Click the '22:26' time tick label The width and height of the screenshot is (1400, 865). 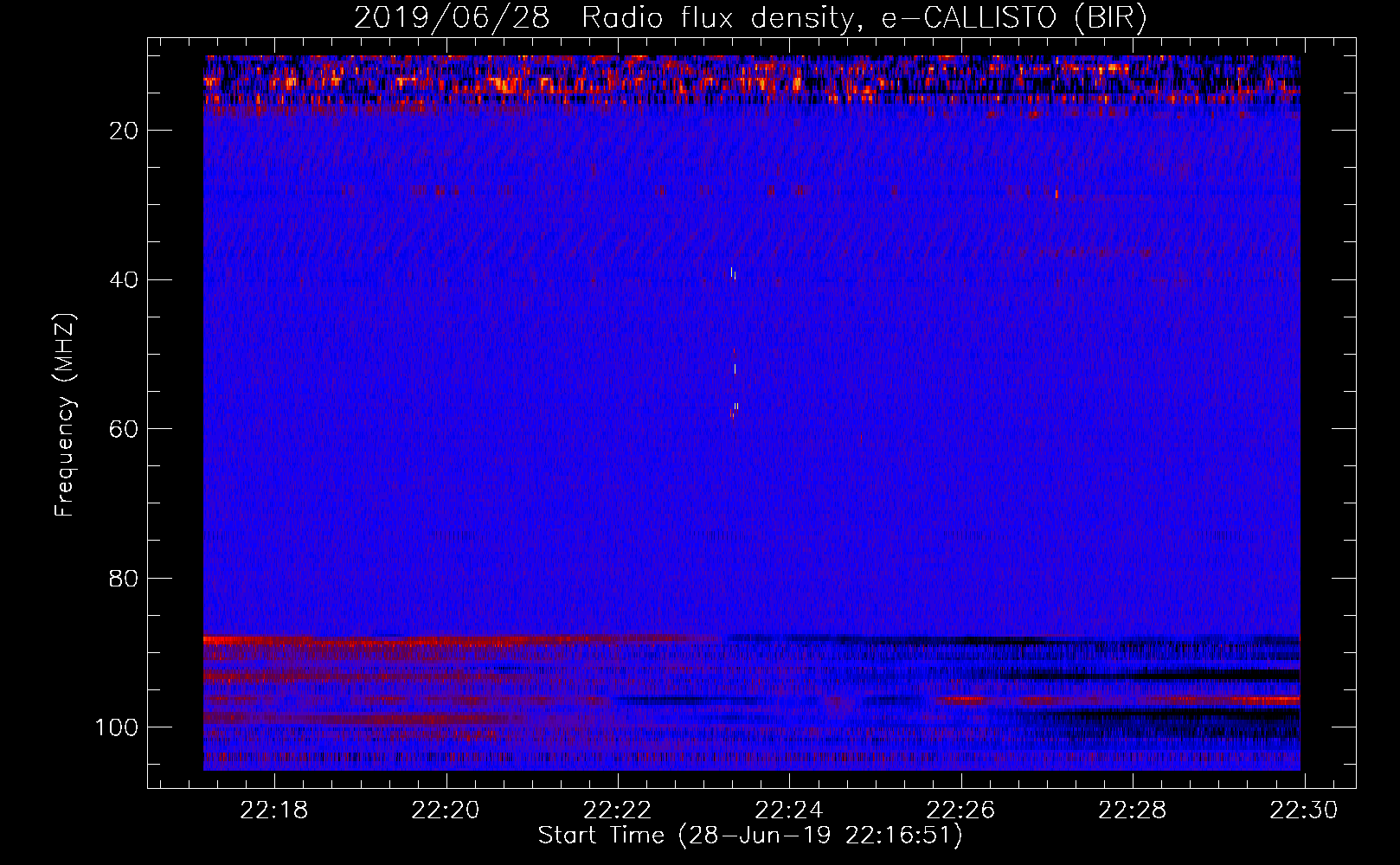(960, 811)
